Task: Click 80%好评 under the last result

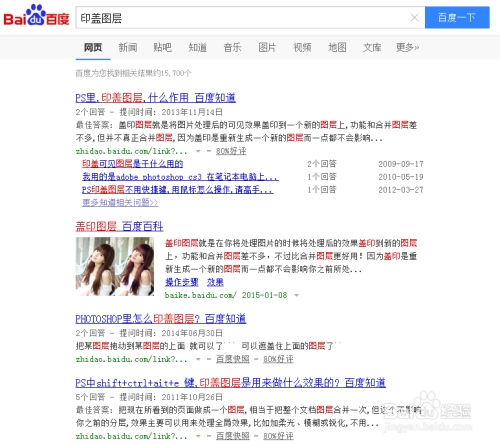Action: [x=278, y=436]
